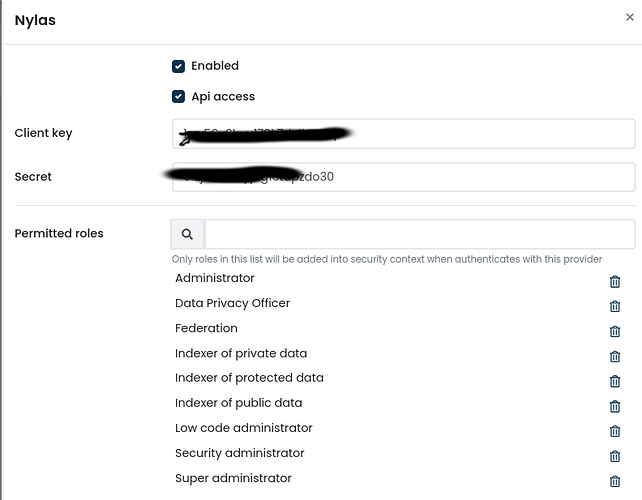Select Indexer of private data entry
Viewport: 642px width, 500px height.
point(241,353)
